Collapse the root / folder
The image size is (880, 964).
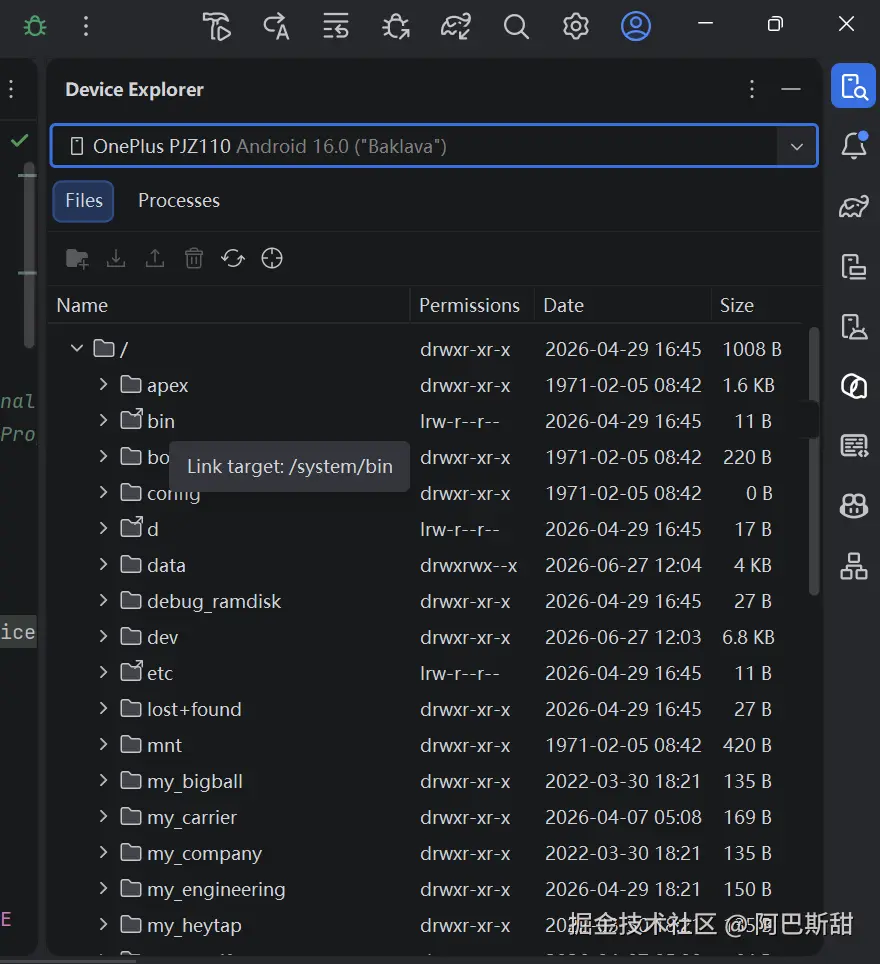coord(77,349)
